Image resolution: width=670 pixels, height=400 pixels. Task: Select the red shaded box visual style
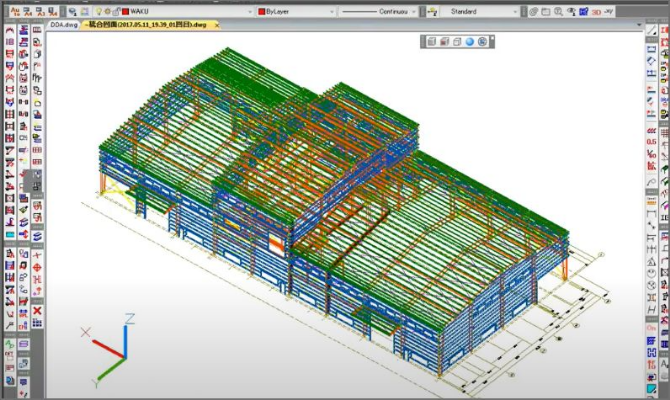tap(444, 41)
